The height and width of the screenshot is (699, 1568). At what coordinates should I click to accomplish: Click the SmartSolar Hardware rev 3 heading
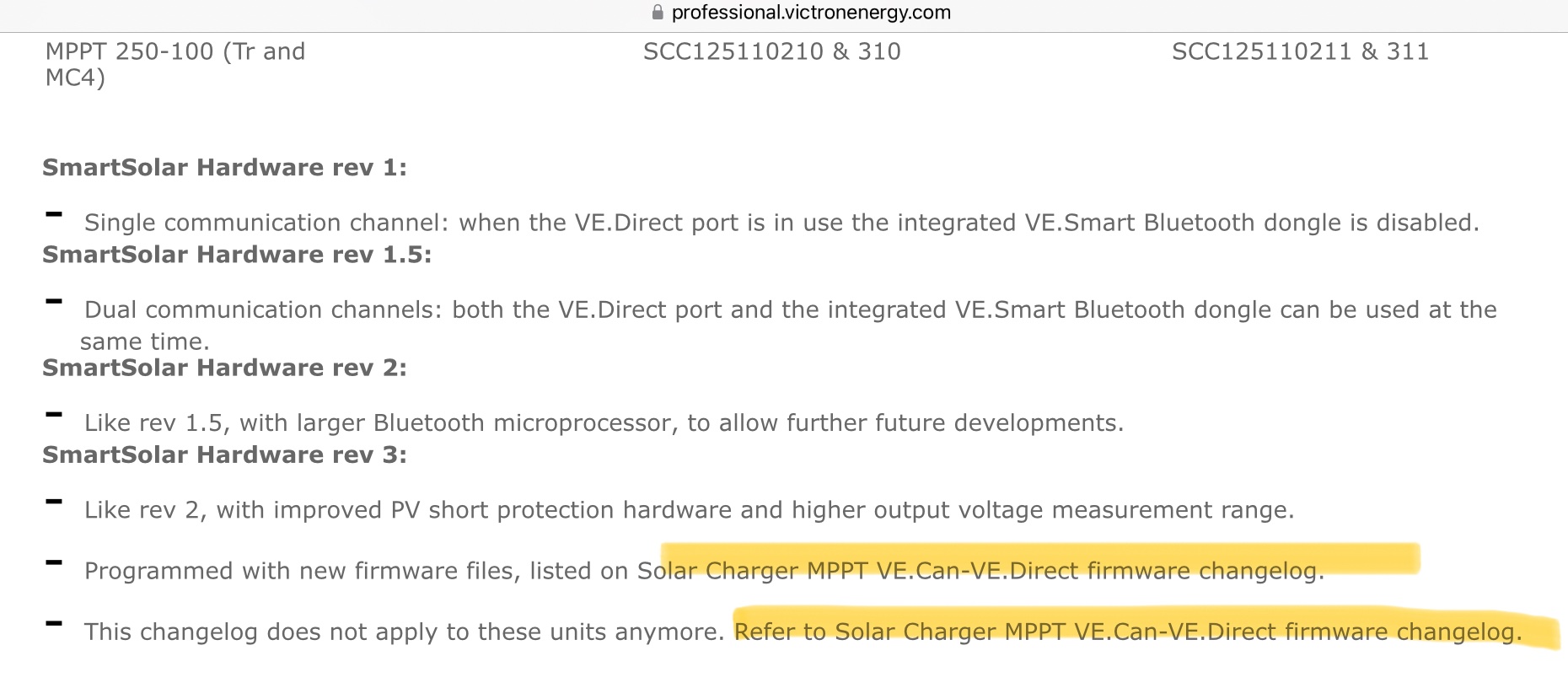tap(224, 455)
